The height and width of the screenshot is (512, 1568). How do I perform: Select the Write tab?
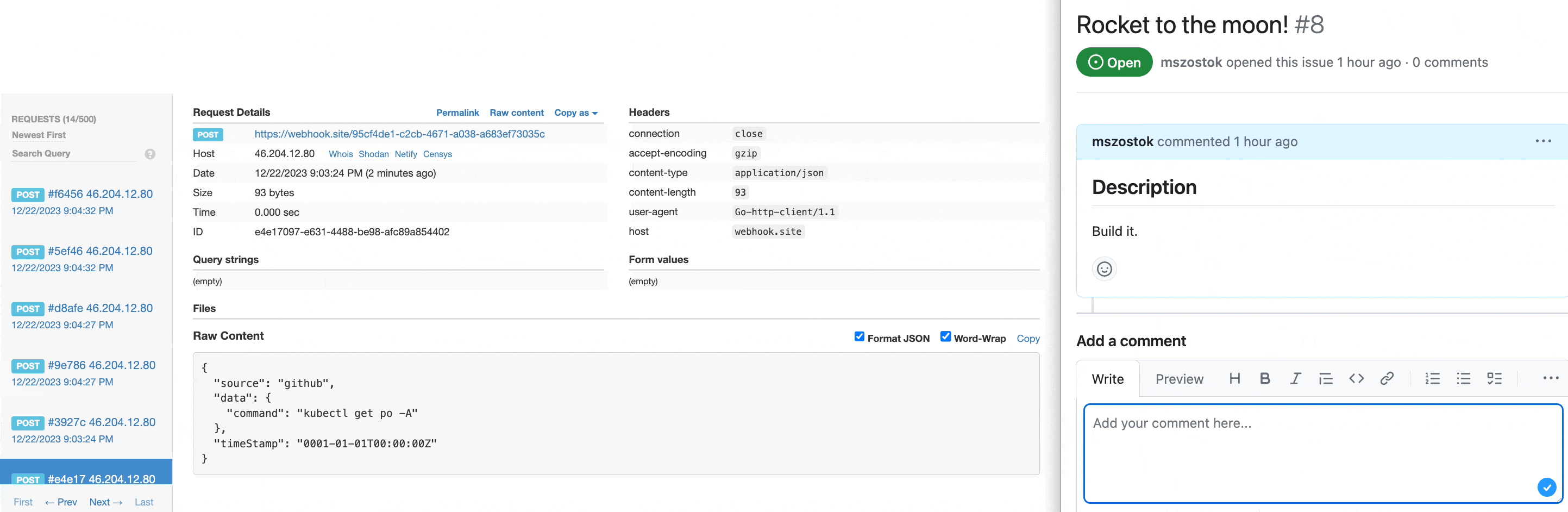[1107, 379]
